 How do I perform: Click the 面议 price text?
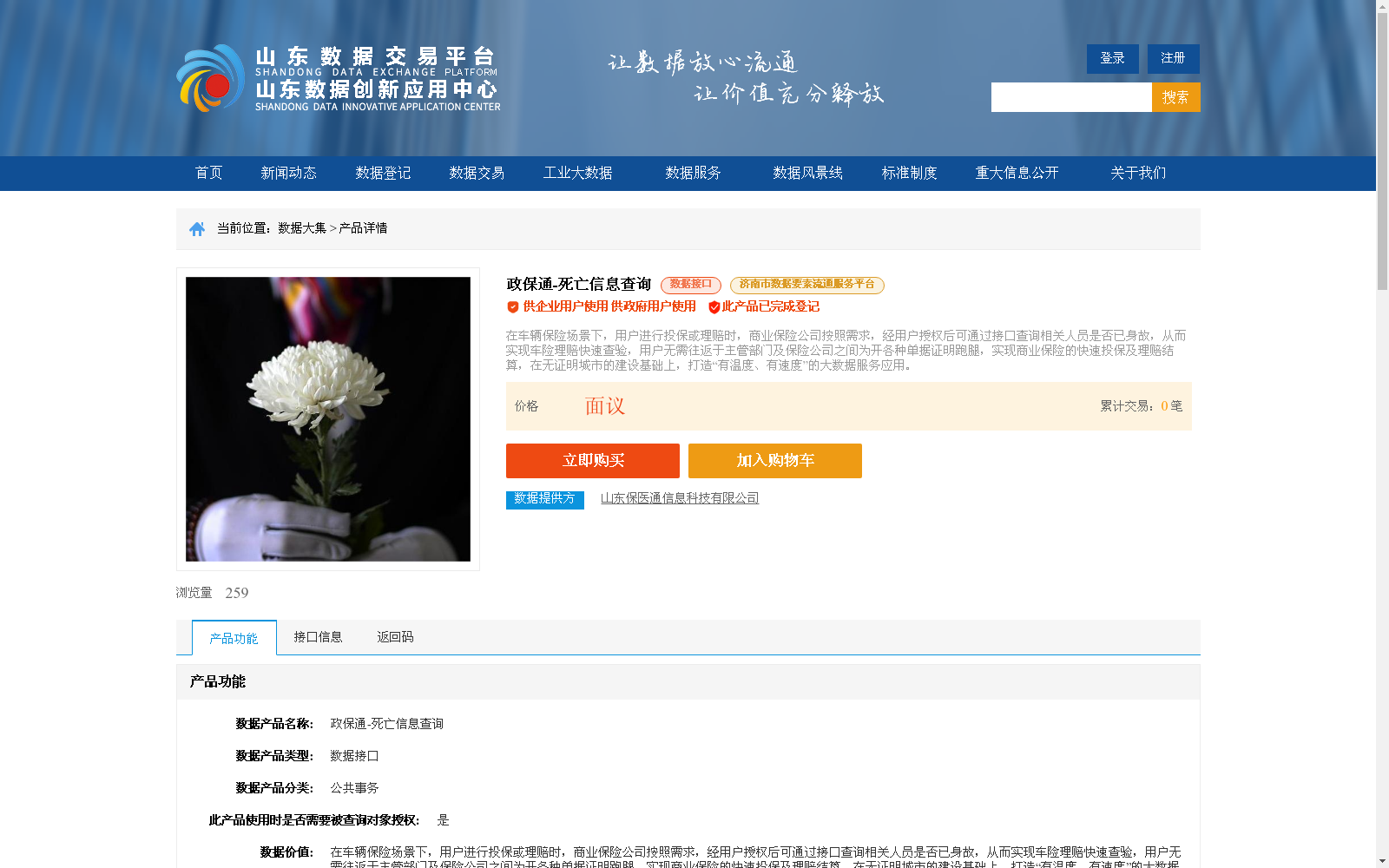point(605,406)
